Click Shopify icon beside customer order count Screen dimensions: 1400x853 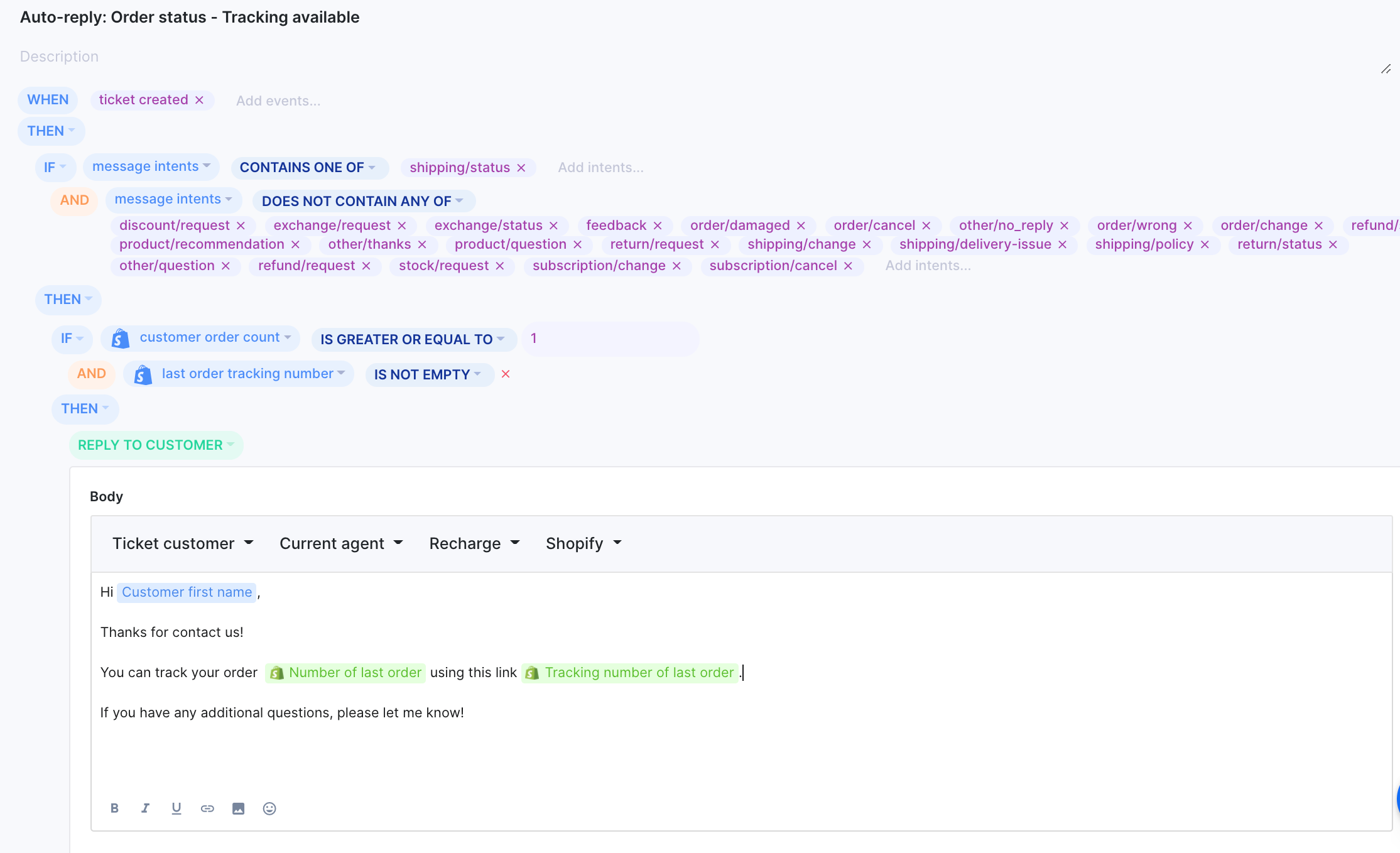pos(120,339)
